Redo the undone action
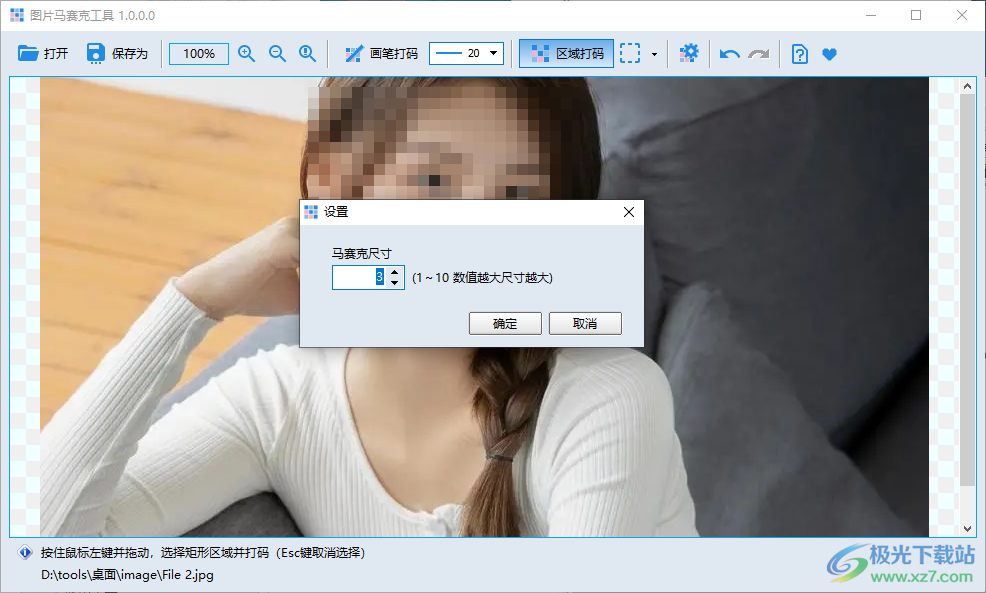This screenshot has height=593, width=986. [759, 54]
